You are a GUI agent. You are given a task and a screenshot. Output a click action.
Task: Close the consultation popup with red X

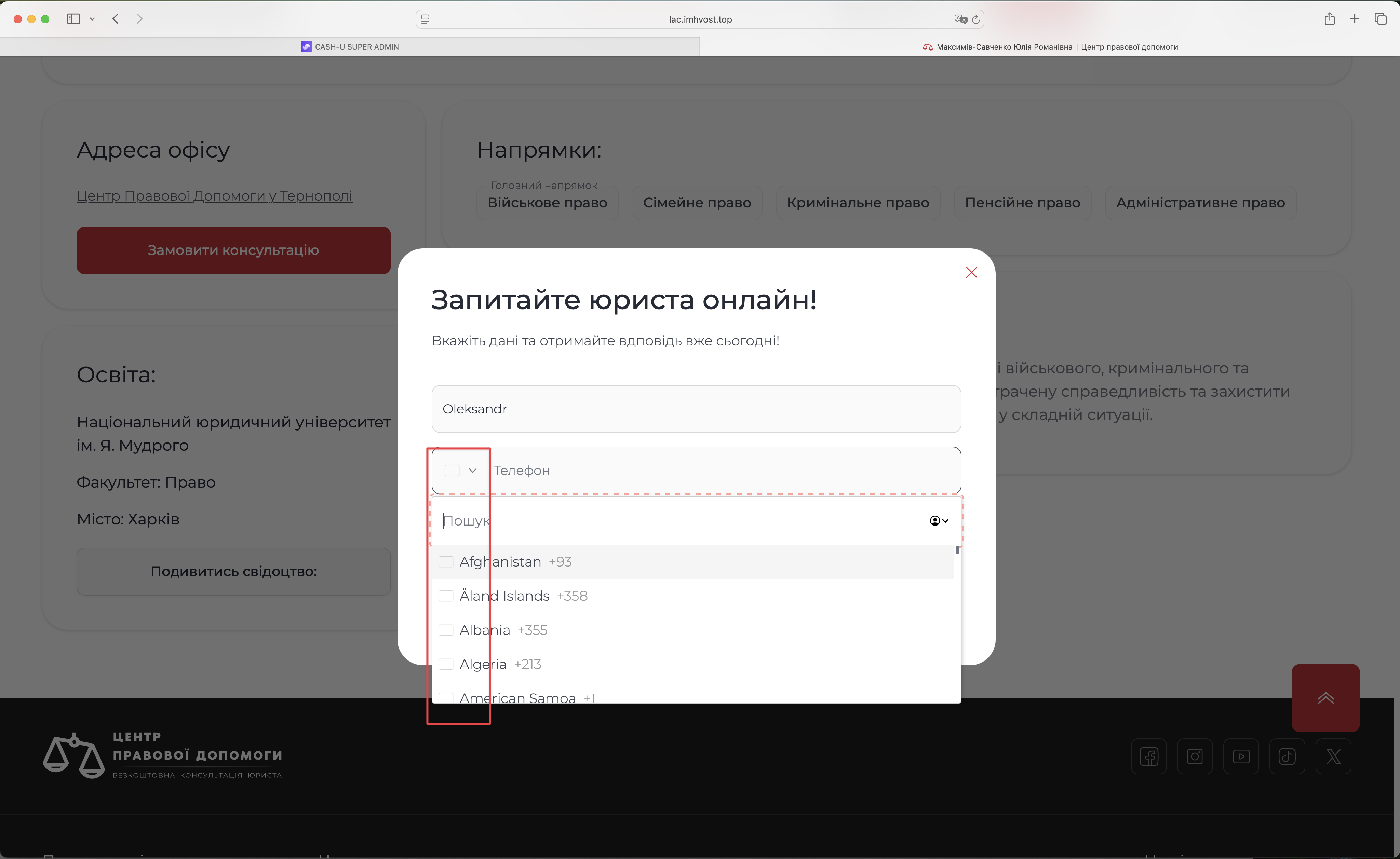[971, 273]
